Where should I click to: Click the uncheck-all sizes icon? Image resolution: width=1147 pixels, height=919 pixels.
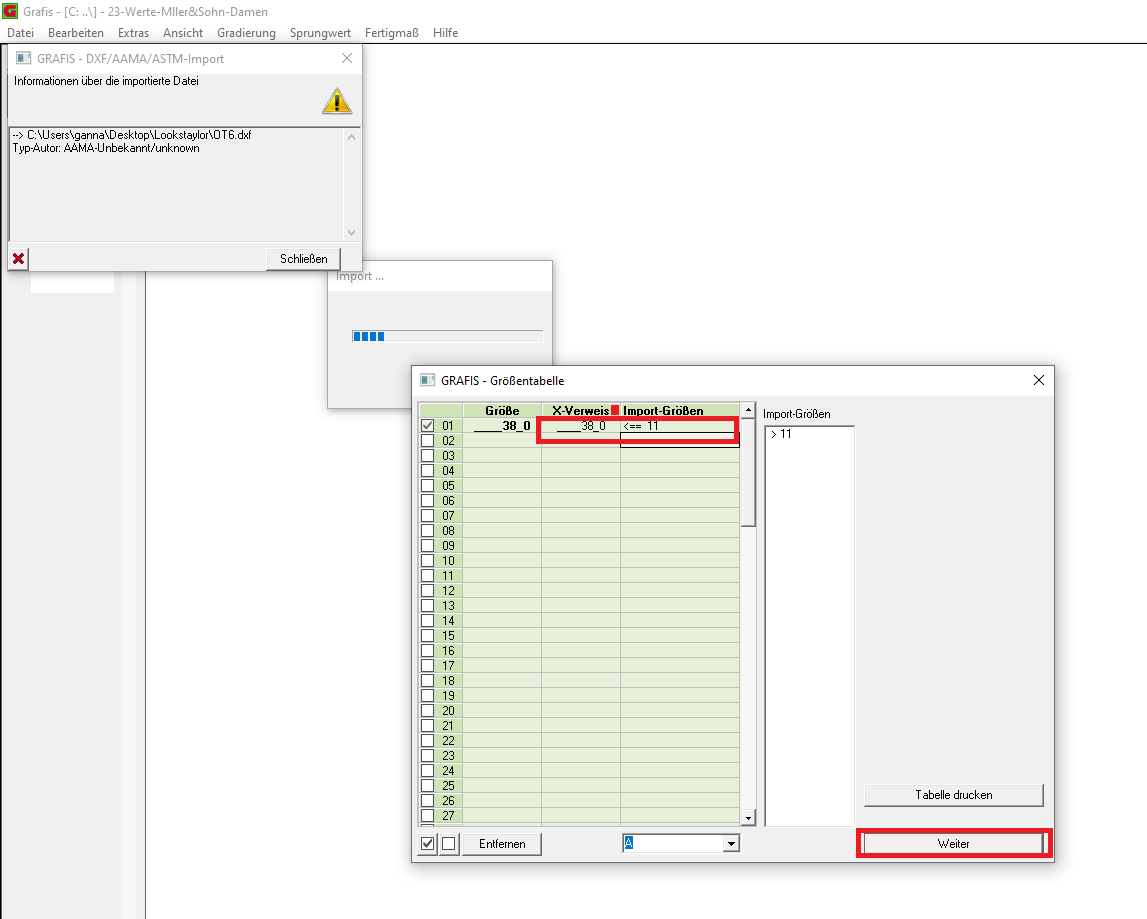pyautogui.click(x=448, y=844)
